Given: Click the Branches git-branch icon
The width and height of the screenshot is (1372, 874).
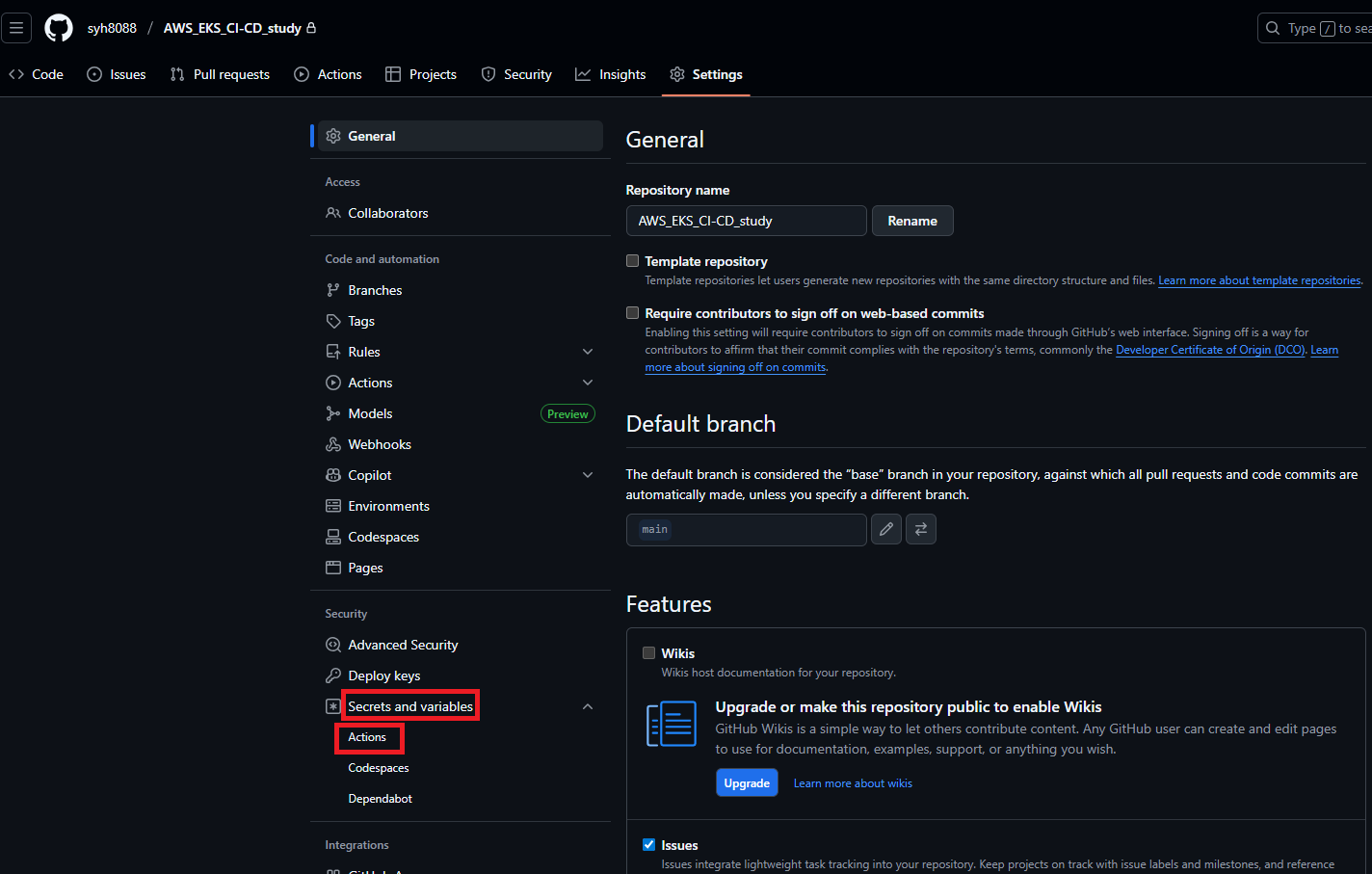Looking at the screenshot, I should tap(333, 290).
